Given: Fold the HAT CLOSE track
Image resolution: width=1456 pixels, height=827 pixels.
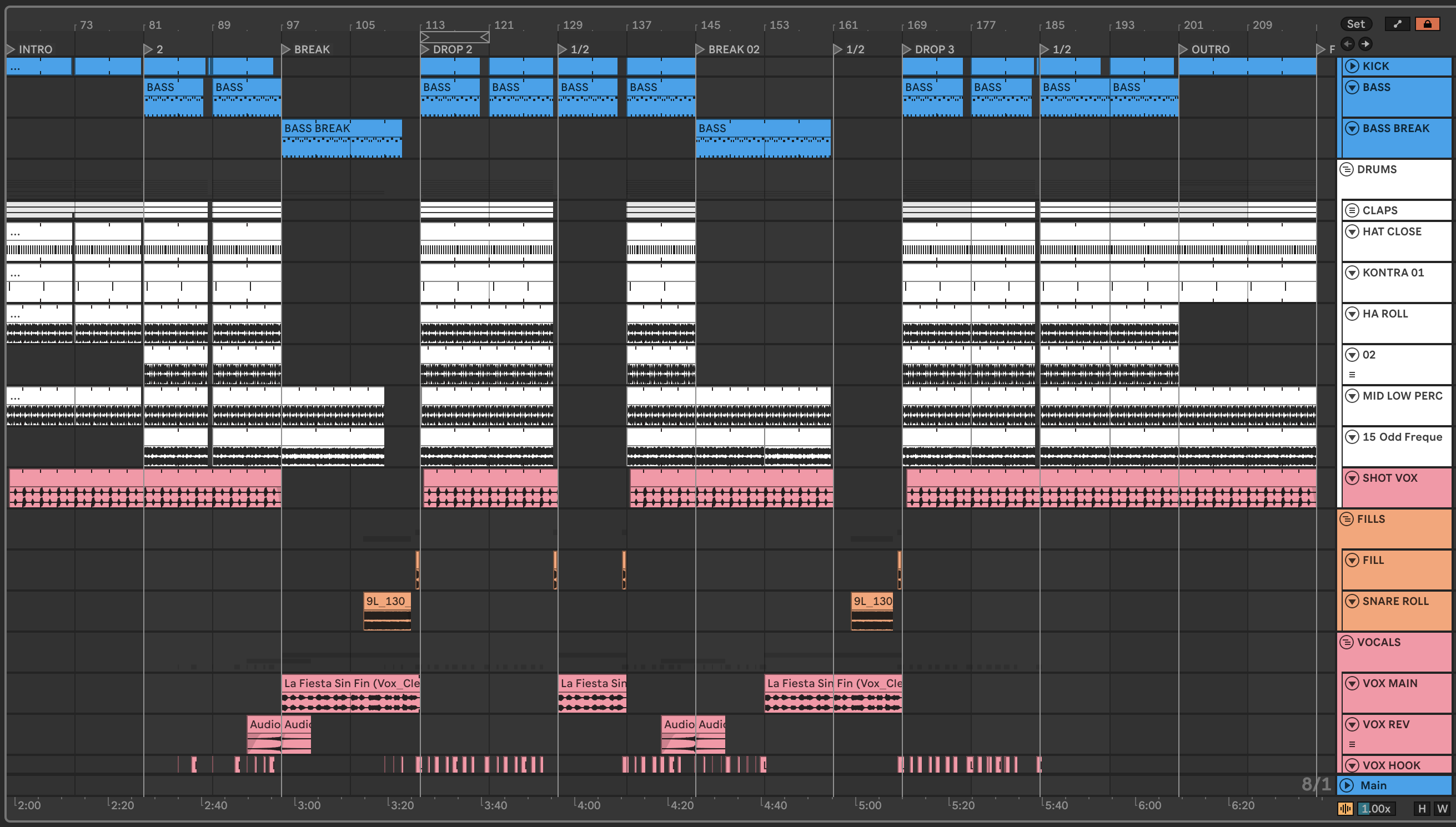Looking at the screenshot, I should 1352,232.
